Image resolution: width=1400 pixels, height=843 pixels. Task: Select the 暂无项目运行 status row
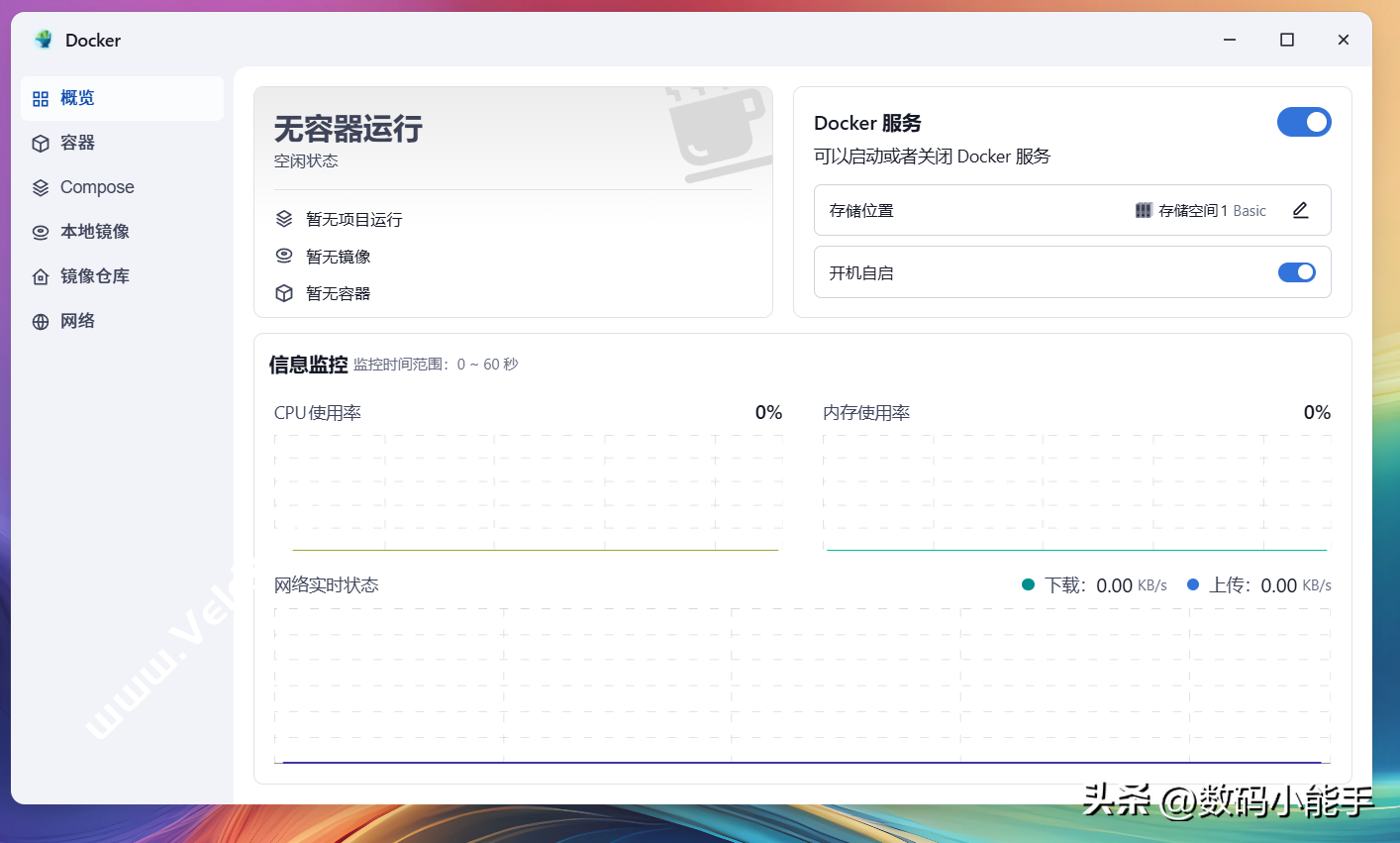pyautogui.click(x=353, y=219)
